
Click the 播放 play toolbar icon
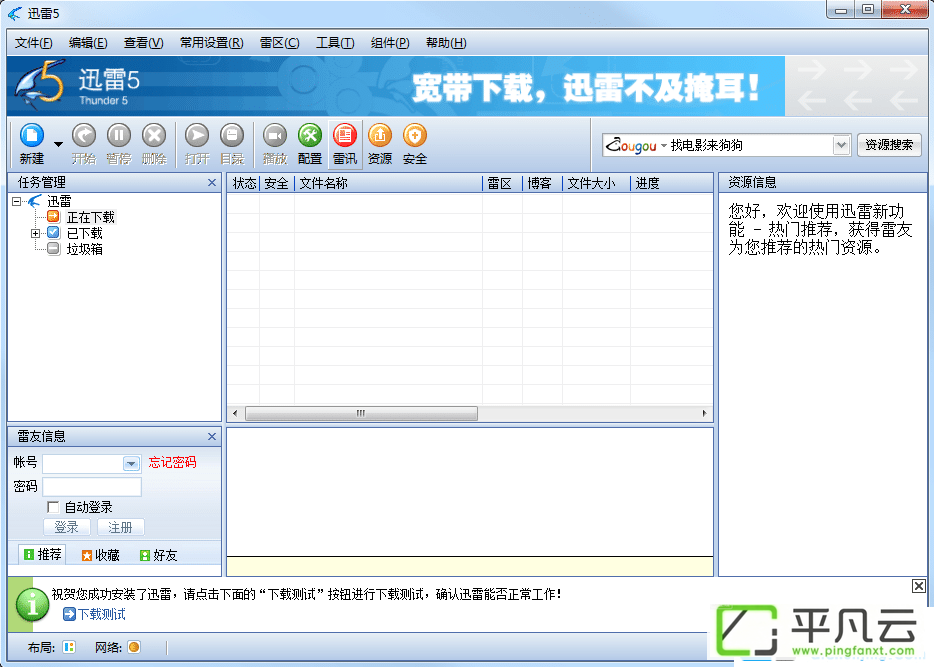coord(275,136)
